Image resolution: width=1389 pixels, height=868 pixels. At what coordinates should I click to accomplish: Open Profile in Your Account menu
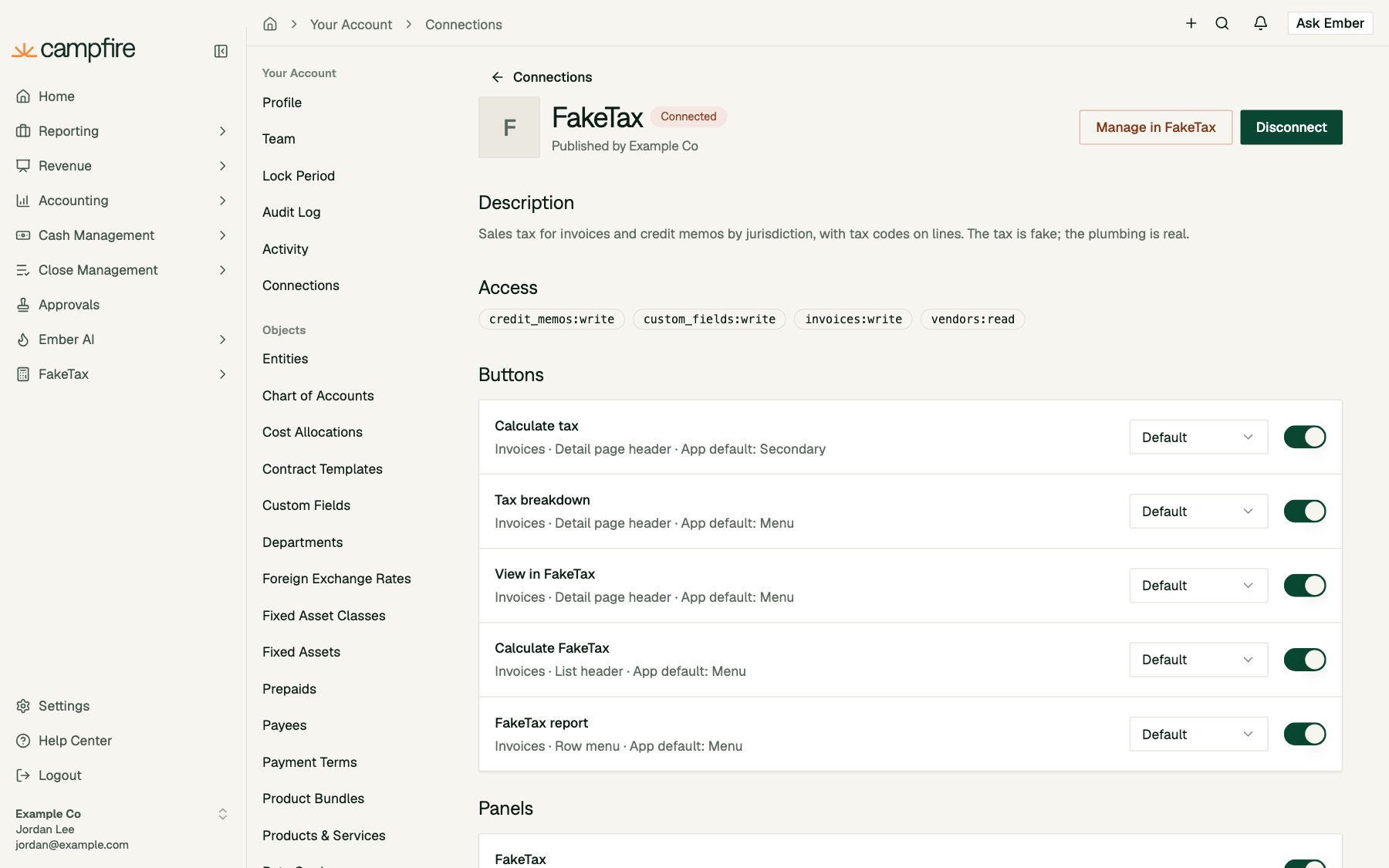282,103
